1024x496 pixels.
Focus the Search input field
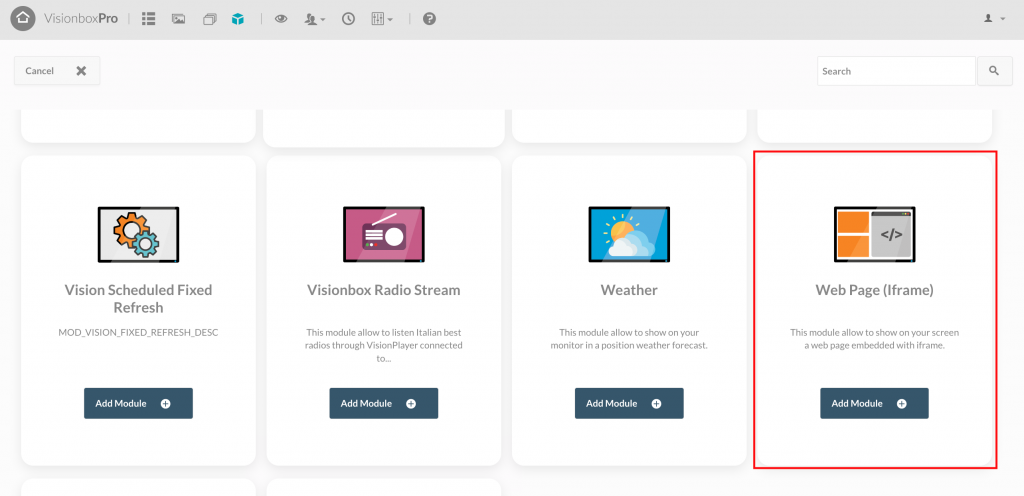(896, 71)
